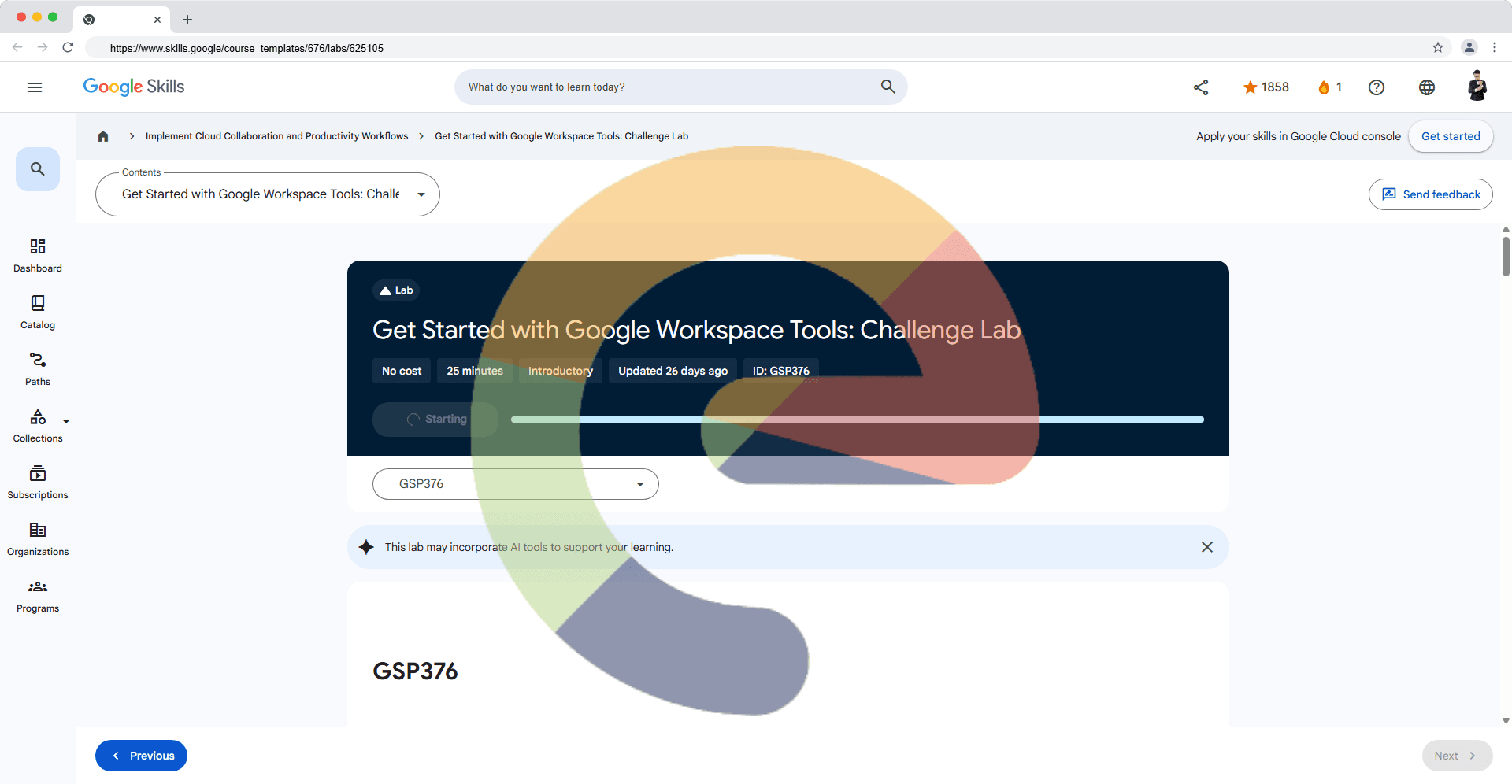Click the GSP376 heading

point(415,671)
